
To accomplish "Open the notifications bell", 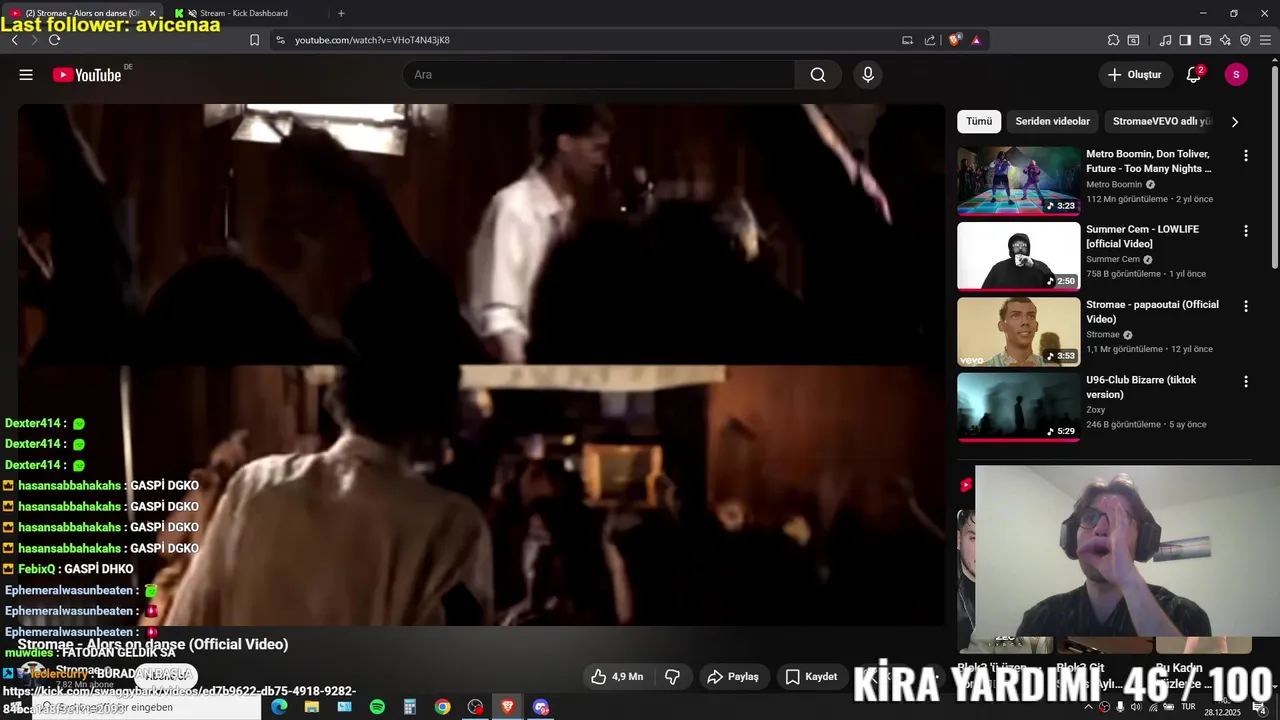I will (x=1193, y=75).
